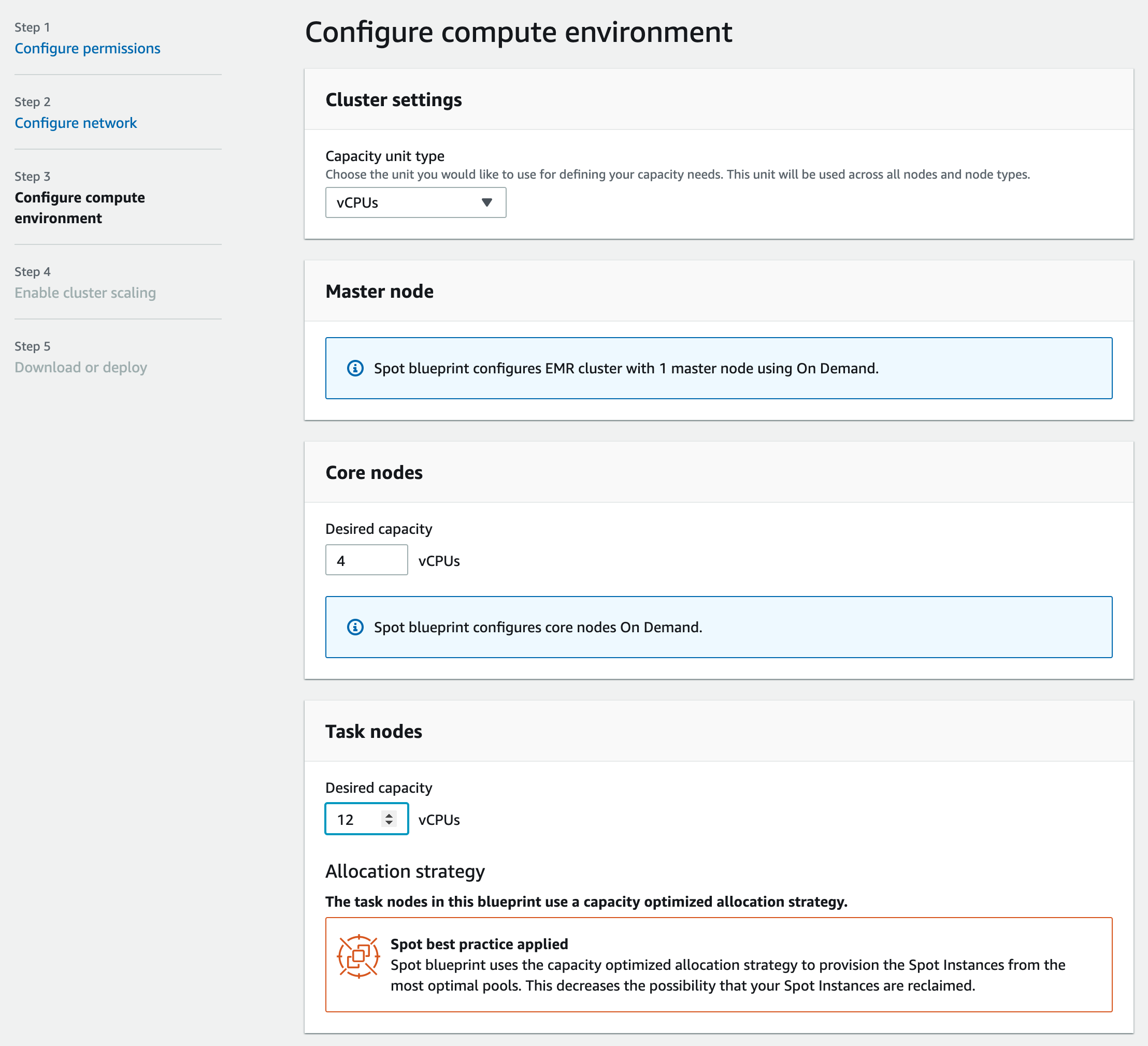Navigate to Configure permissions step
The height and width of the screenshot is (1046, 1148).
pos(87,48)
